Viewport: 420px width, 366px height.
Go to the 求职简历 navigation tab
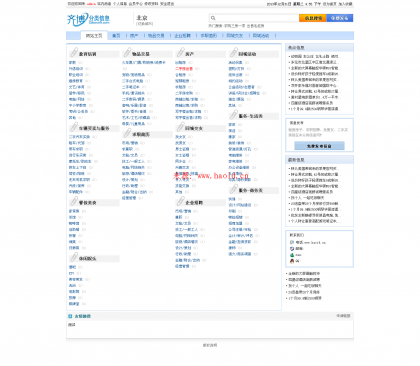point(209,36)
